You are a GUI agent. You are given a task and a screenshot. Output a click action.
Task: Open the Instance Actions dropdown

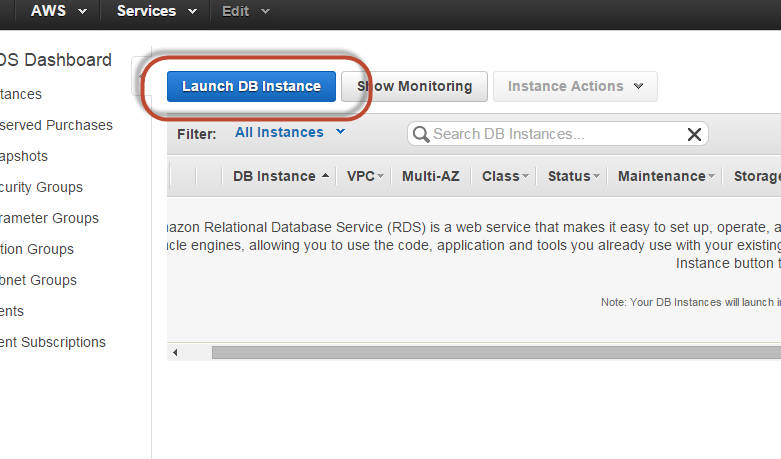[575, 87]
